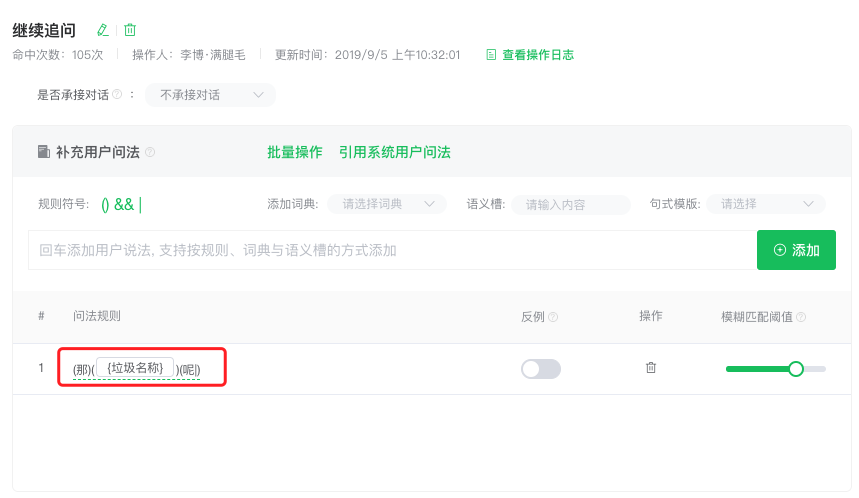
Task: Insert the && rule symbol
Action: pyautogui.click(x=124, y=204)
